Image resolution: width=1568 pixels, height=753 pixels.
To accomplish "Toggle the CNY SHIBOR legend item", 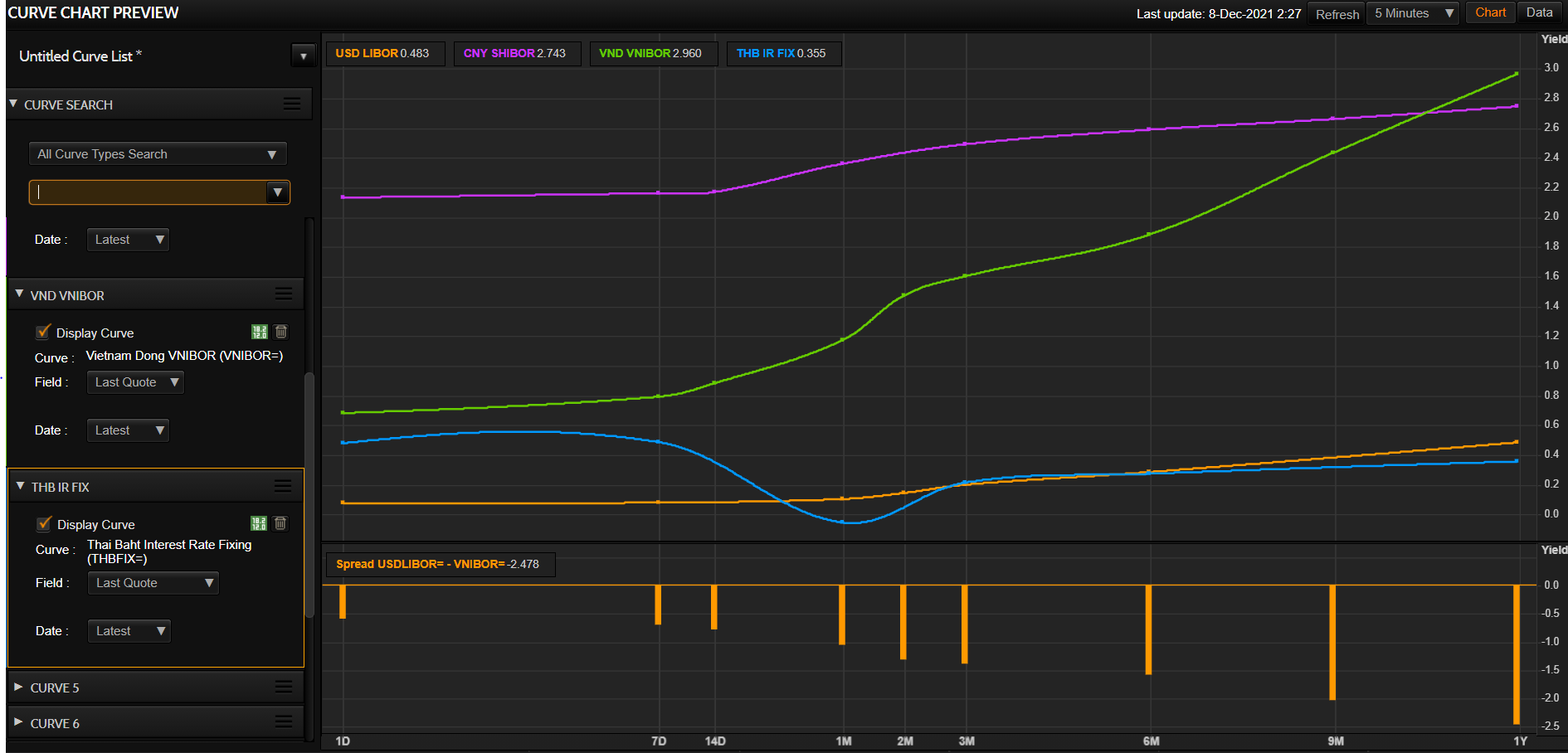I will coord(515,53).
